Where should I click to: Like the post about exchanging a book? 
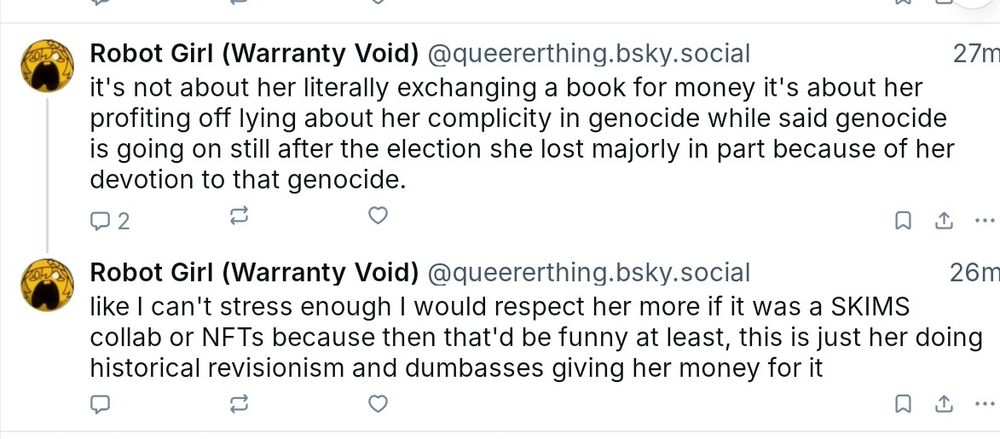coord(377,216)
